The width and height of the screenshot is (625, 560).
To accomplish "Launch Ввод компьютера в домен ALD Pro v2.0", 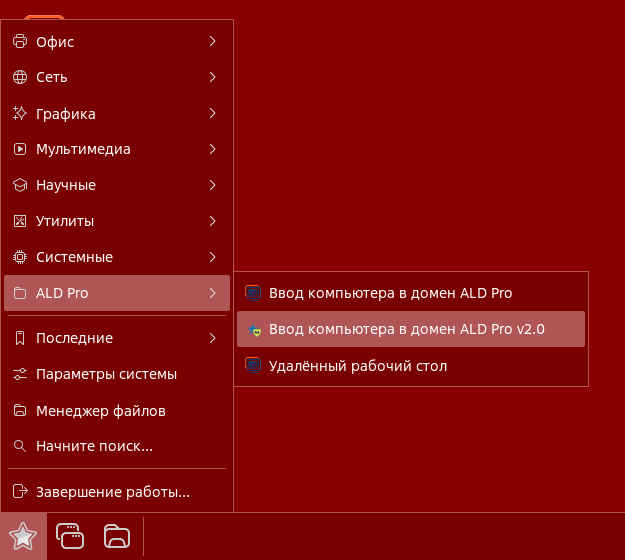I will point(411,329).
